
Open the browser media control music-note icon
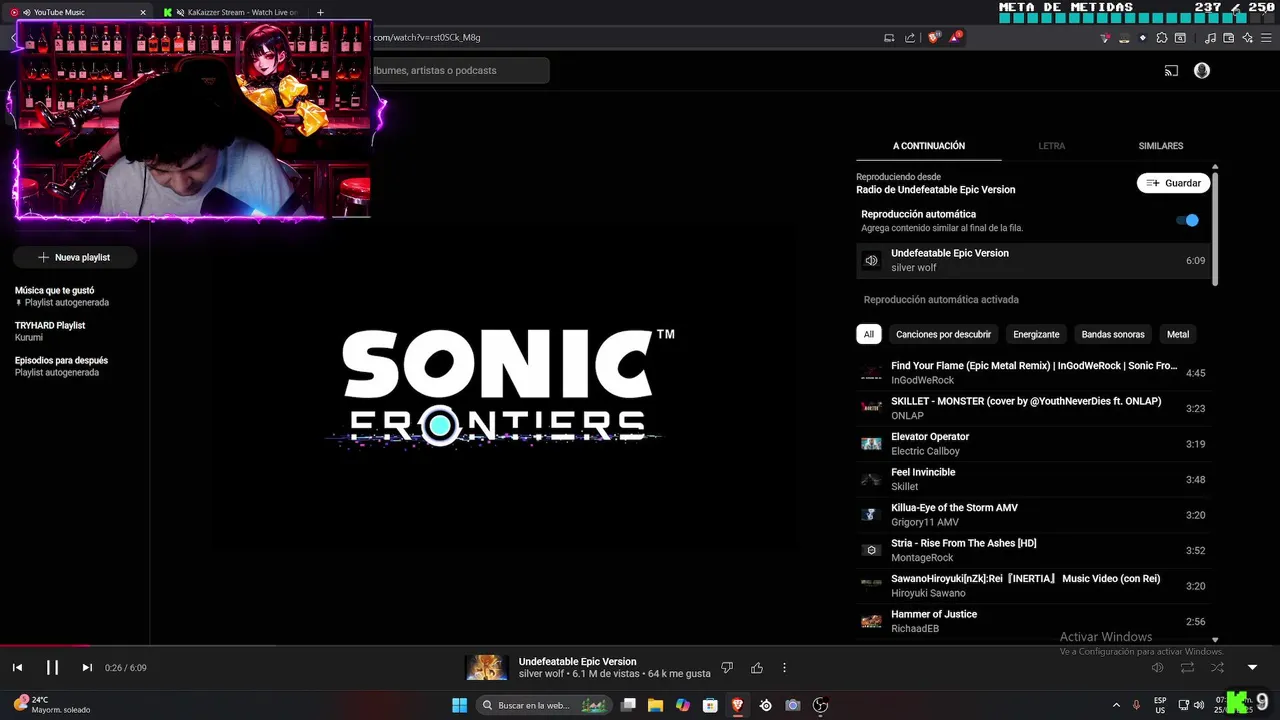1210,38
